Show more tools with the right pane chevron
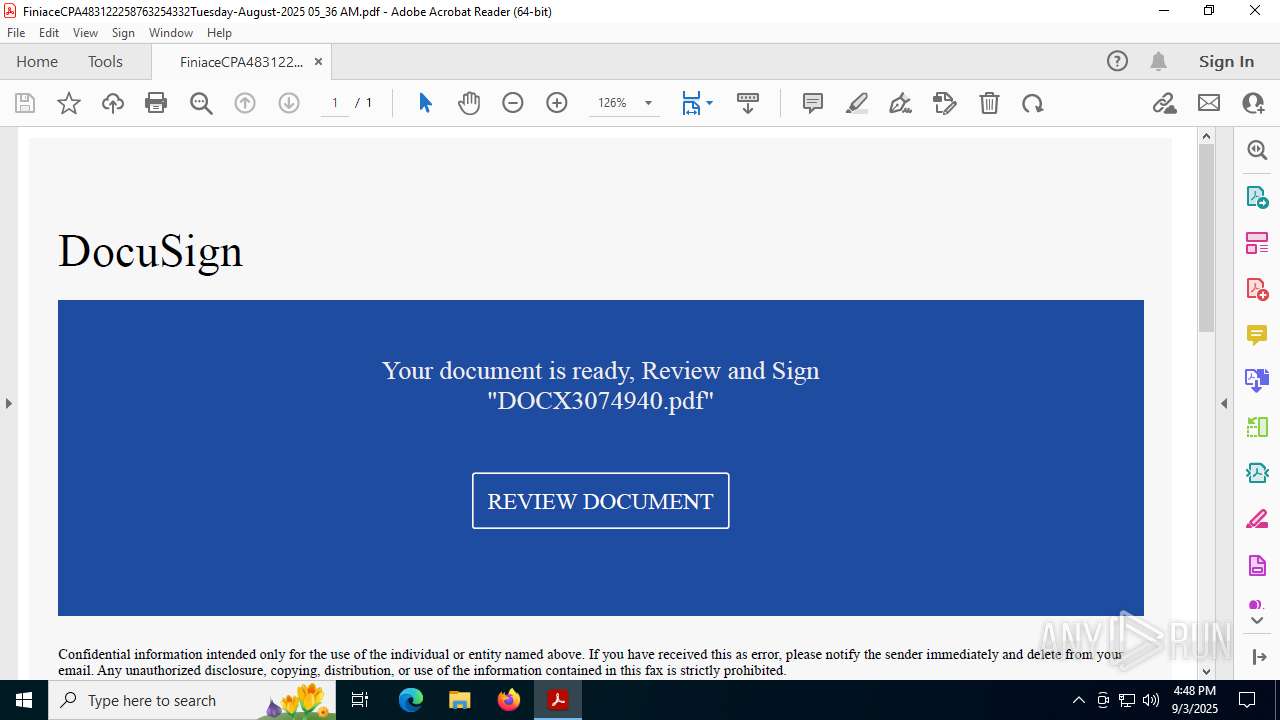The width and height of the screenshot is (1280, 720). (x=1257, y=620)
